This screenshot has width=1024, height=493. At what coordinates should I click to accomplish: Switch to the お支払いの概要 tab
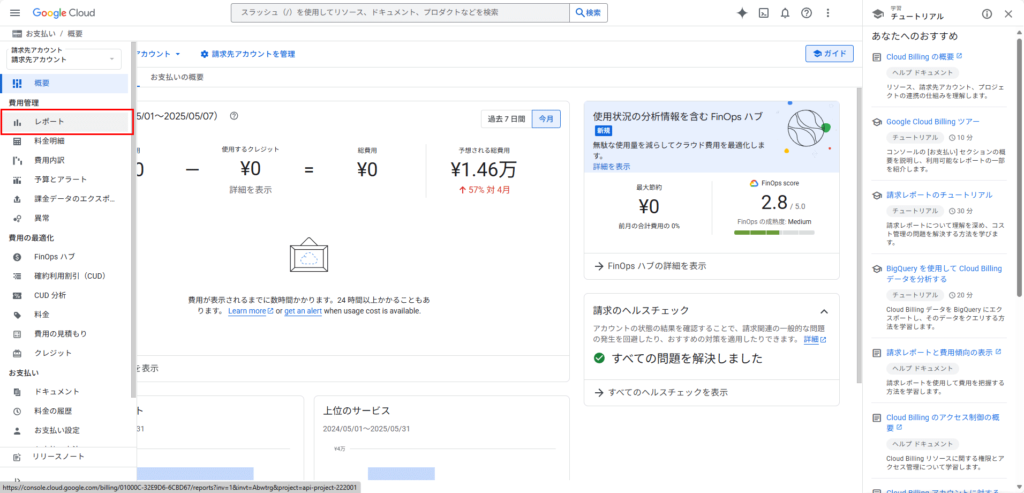pyautogui.click(x=177, y=77)
